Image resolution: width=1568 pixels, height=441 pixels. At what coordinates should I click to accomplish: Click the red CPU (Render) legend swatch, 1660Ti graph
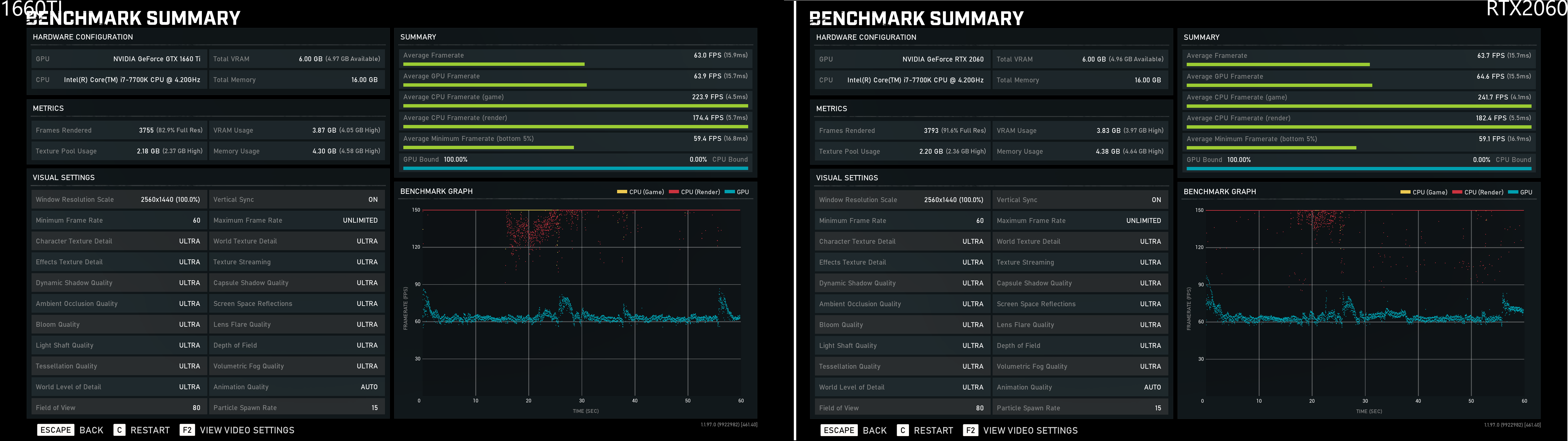click(x=673, y=192)
